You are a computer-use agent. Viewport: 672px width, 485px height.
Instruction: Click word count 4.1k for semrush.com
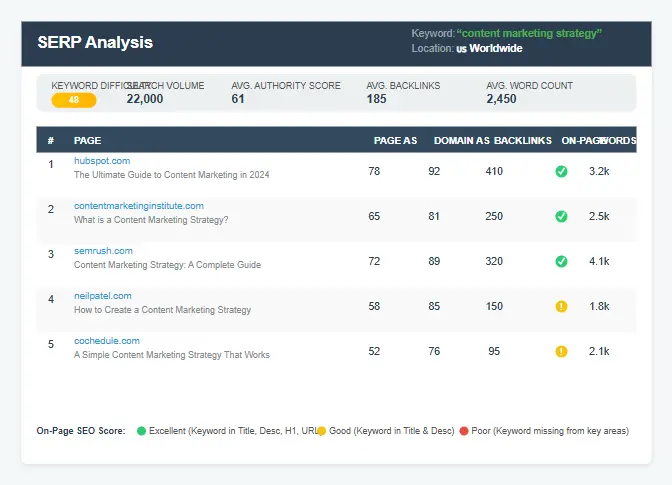click(x=599, y=261)
